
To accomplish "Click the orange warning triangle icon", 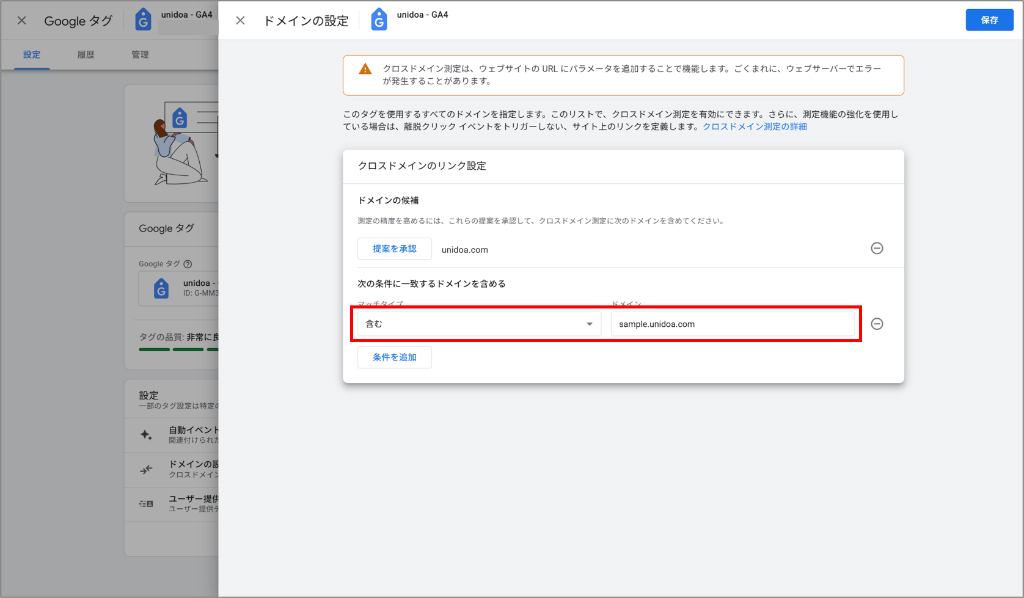I will tap(365, 69).
